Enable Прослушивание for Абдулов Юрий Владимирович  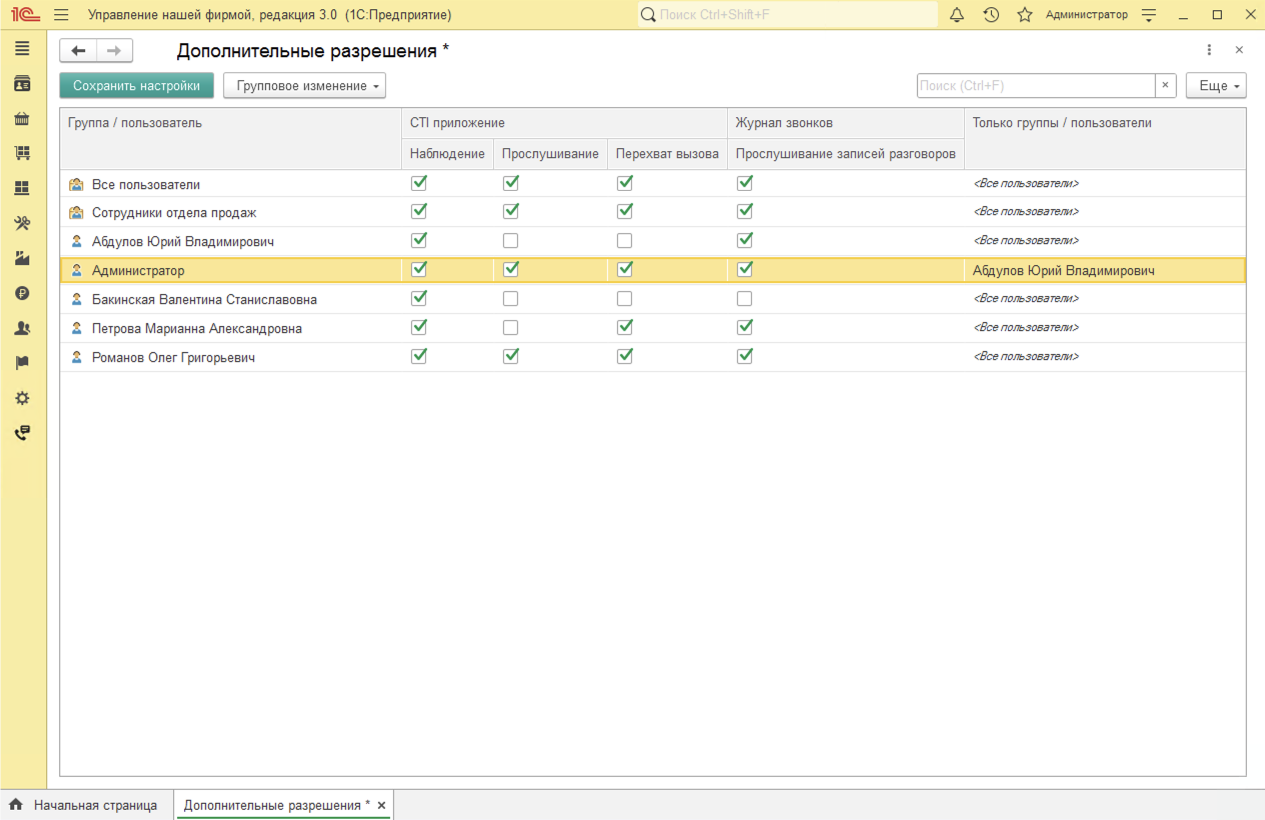[x=511, y=241]
